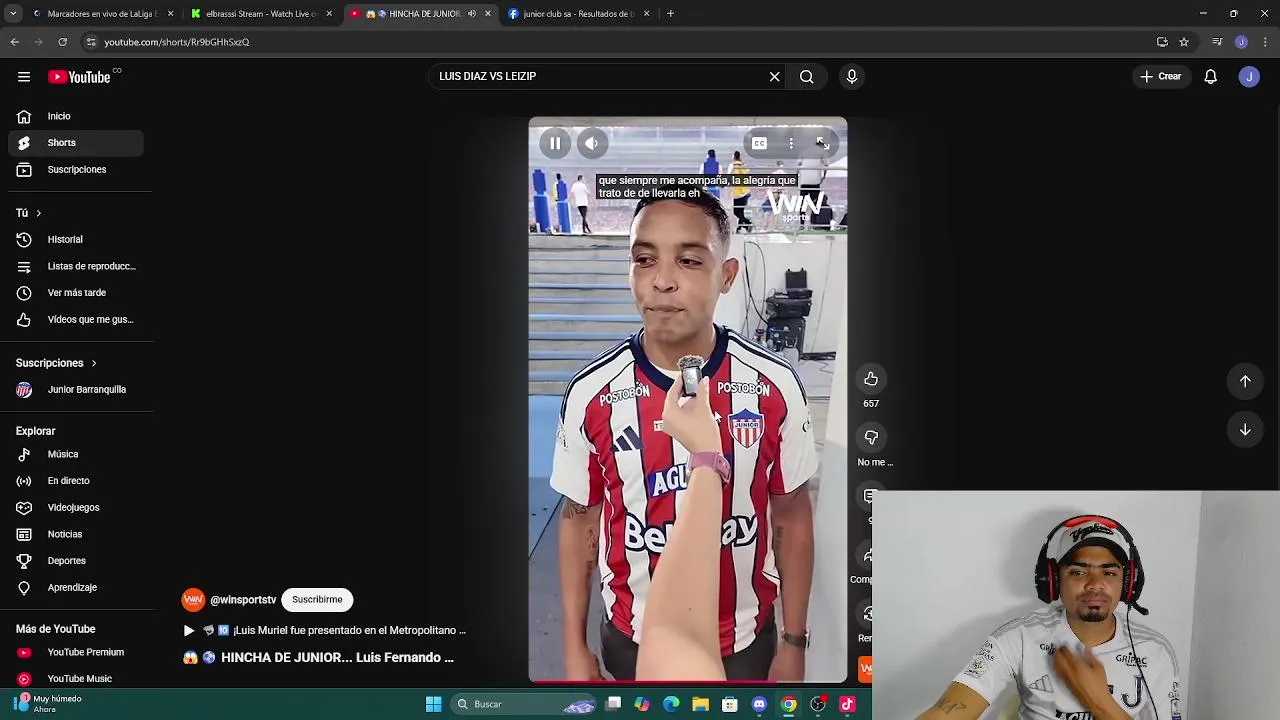Open YouTube Music link

coord(76,679)
